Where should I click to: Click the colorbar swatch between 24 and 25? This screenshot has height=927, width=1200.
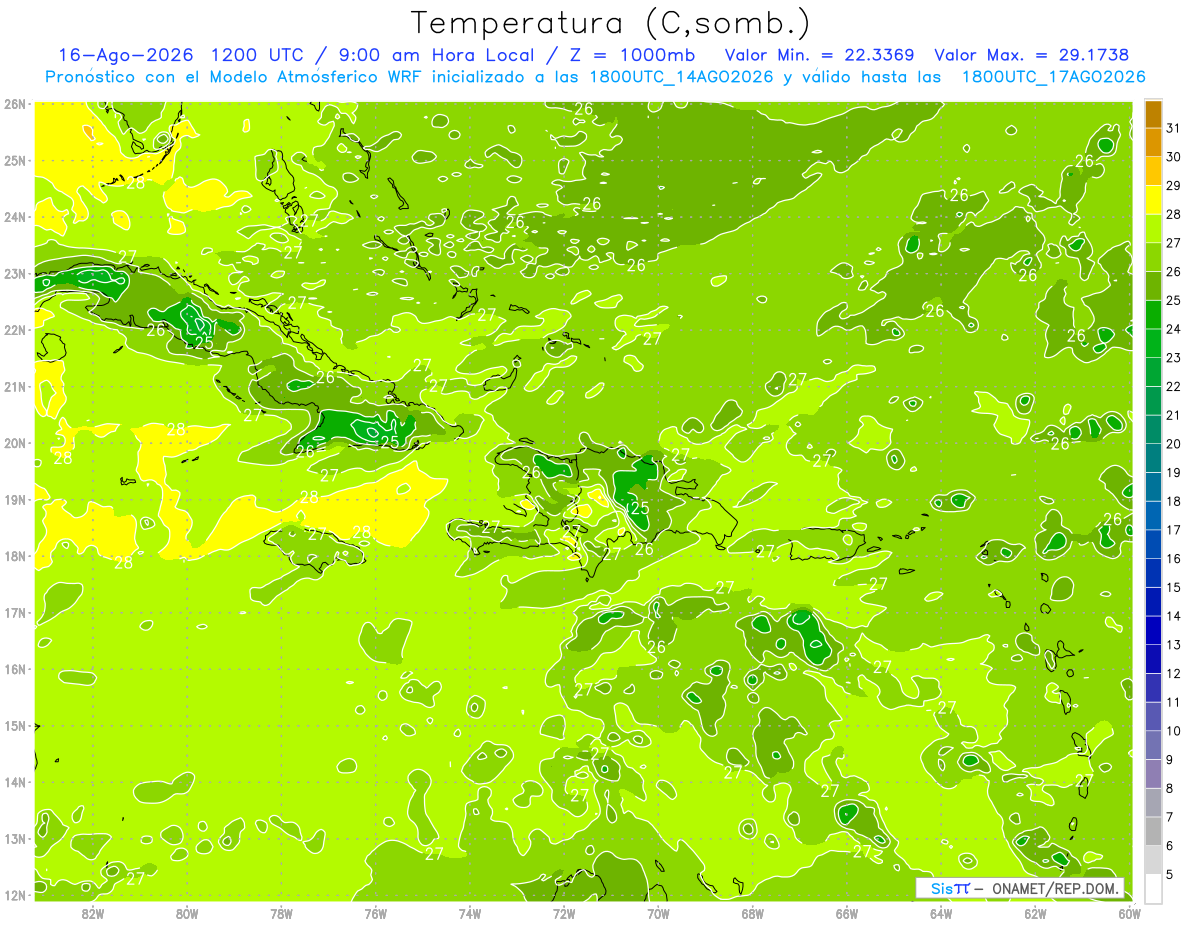[x=1153, y=315]
